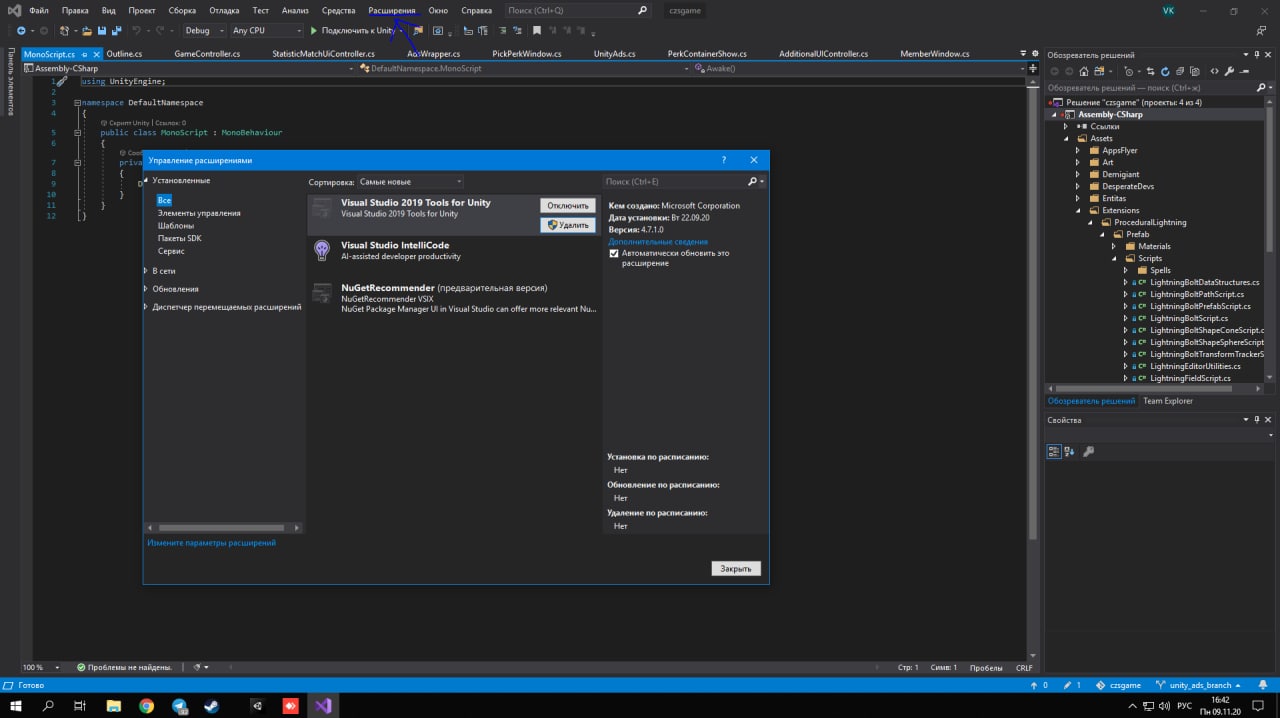
Task: Open Telegram from the taskbar
Action: pos(180,706)
